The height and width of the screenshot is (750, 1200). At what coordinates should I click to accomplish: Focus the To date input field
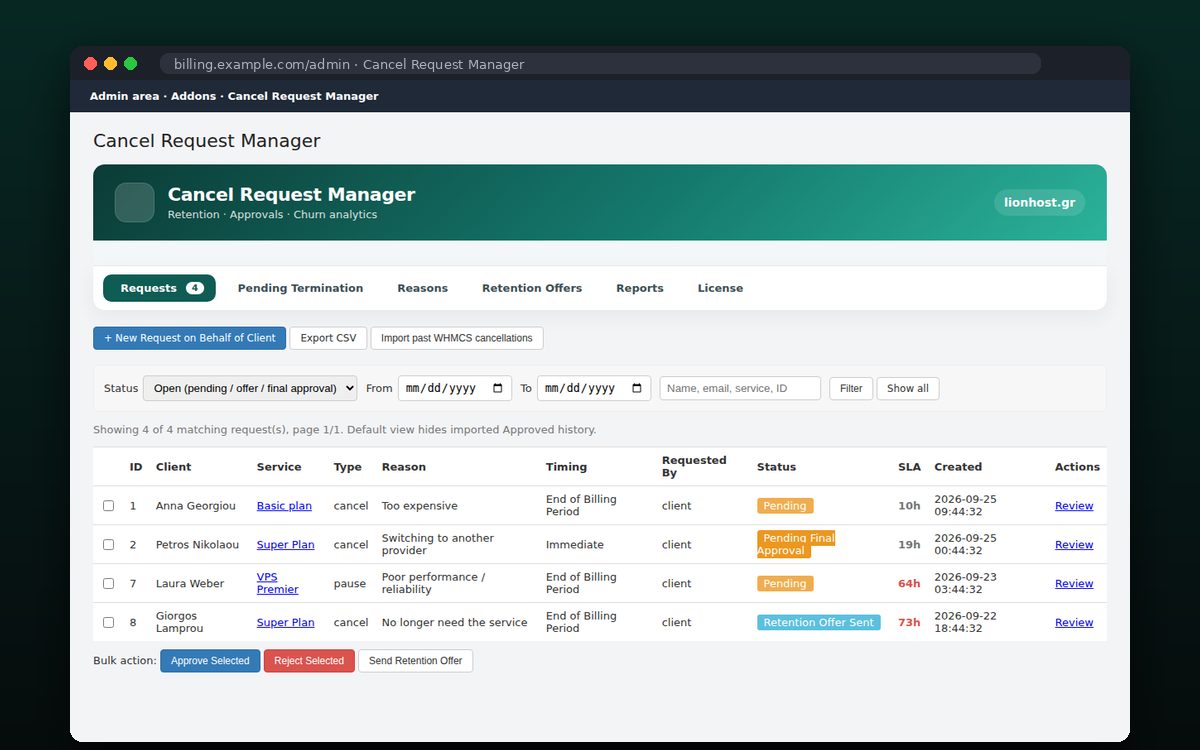coord(594,388)
